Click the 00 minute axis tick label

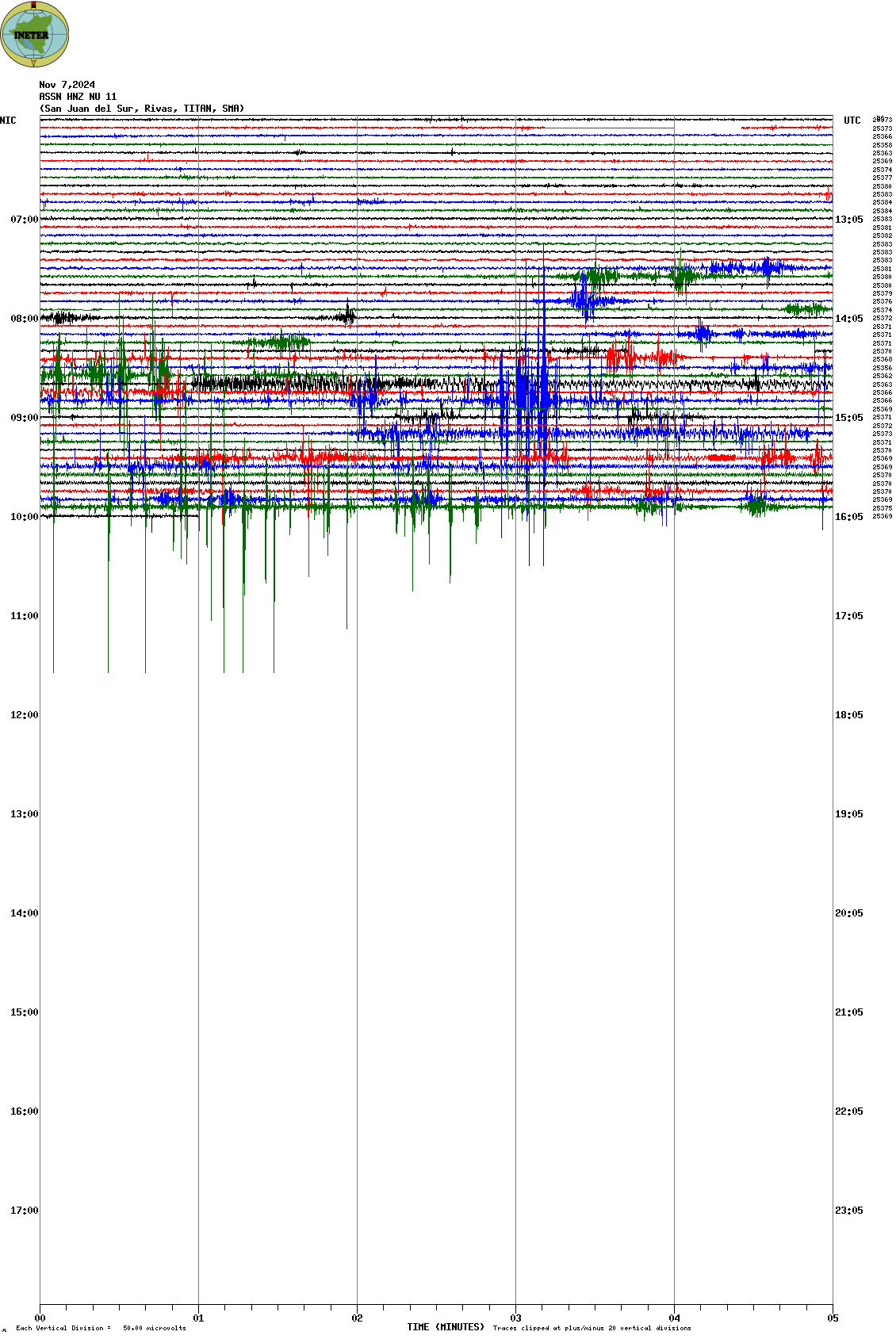pos(40,1318)
